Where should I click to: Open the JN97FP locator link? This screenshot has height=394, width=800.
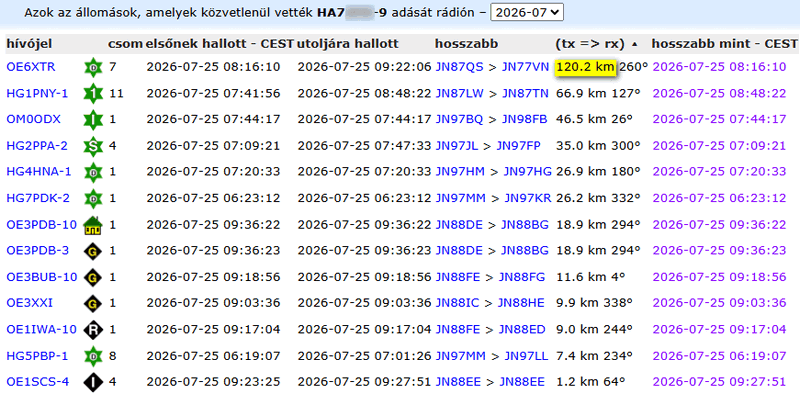pos(518,146)
